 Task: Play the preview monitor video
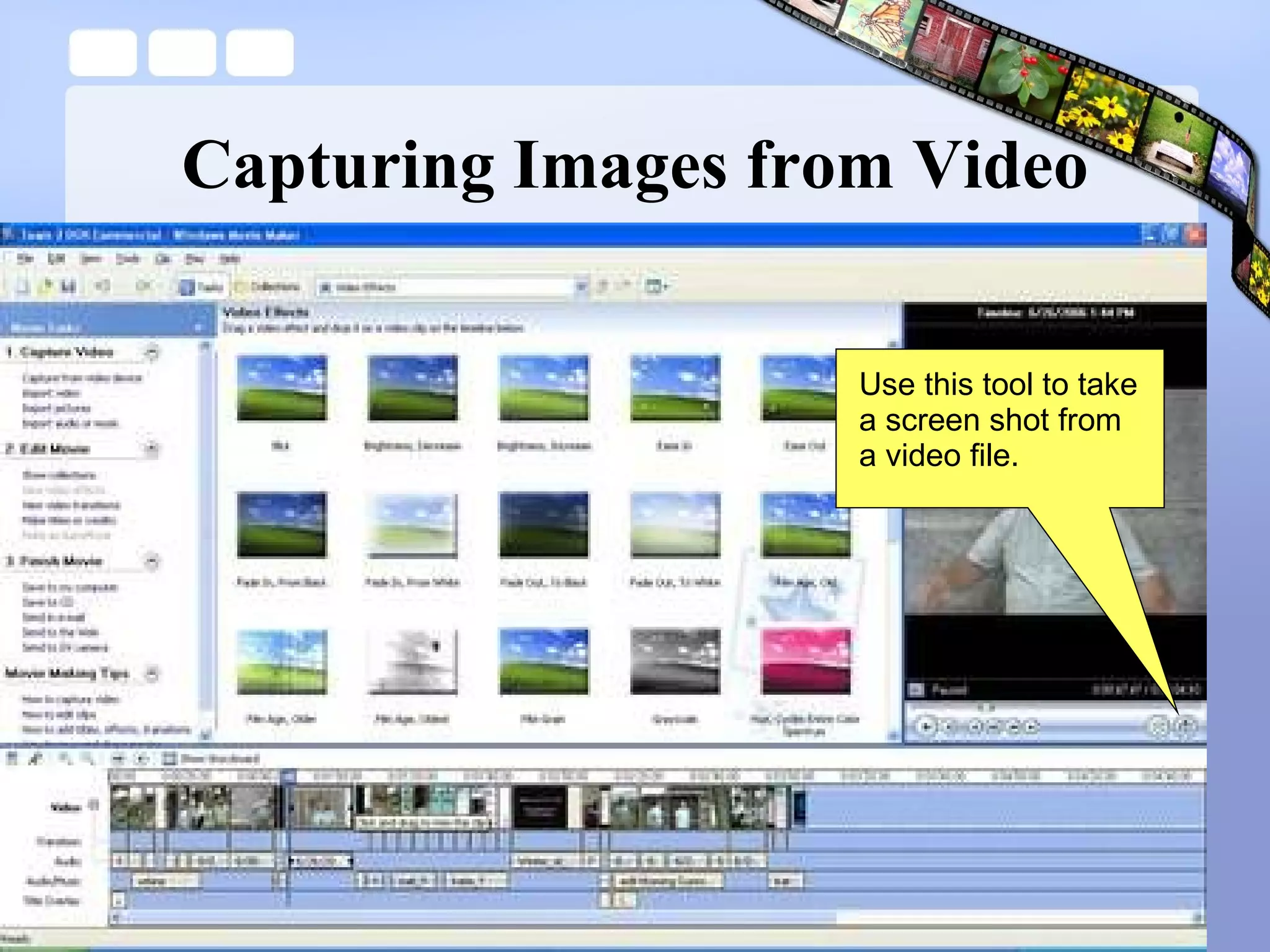point(926,726)
